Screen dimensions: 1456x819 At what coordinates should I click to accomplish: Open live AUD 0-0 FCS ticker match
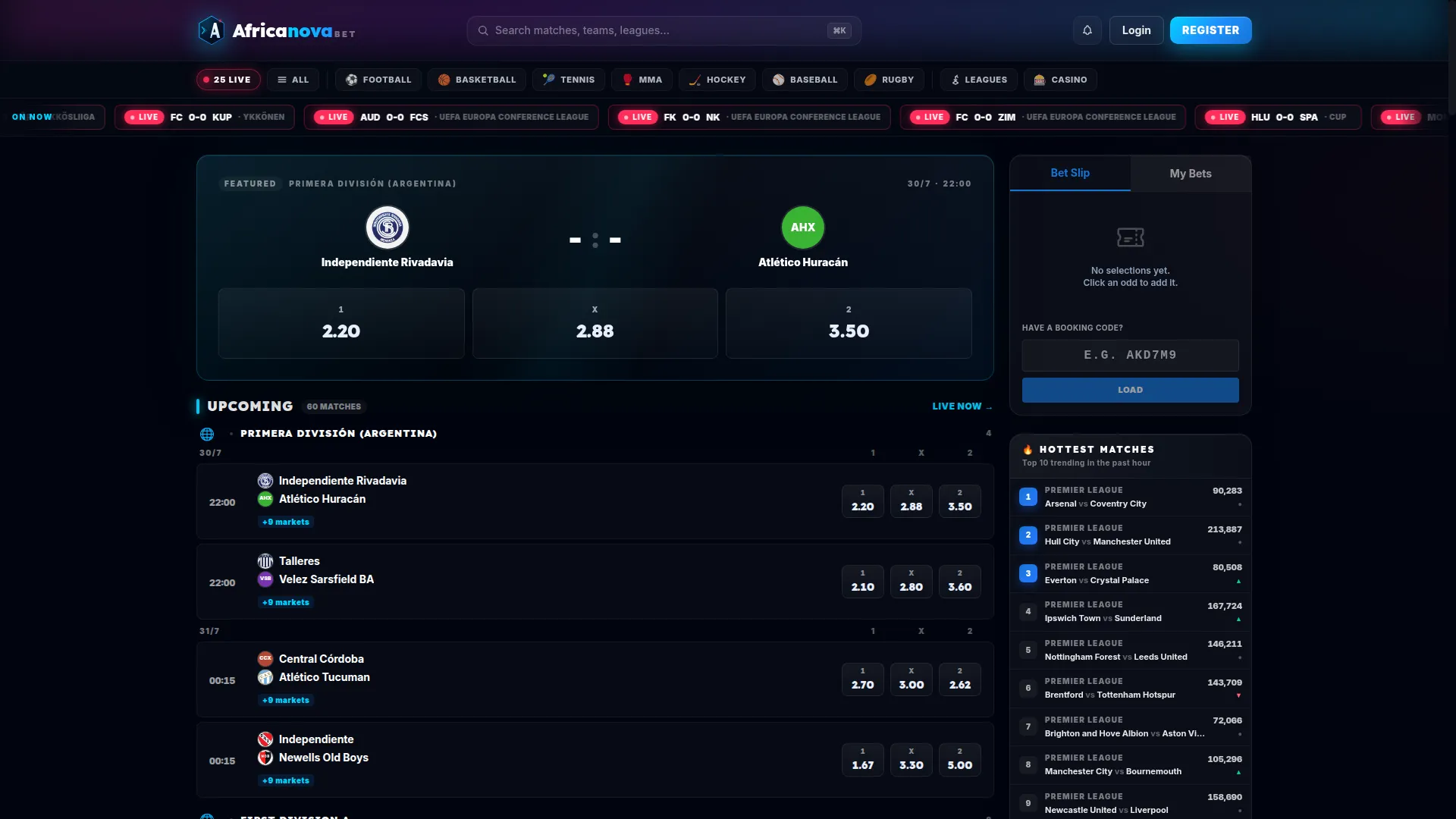pos(451,117)
